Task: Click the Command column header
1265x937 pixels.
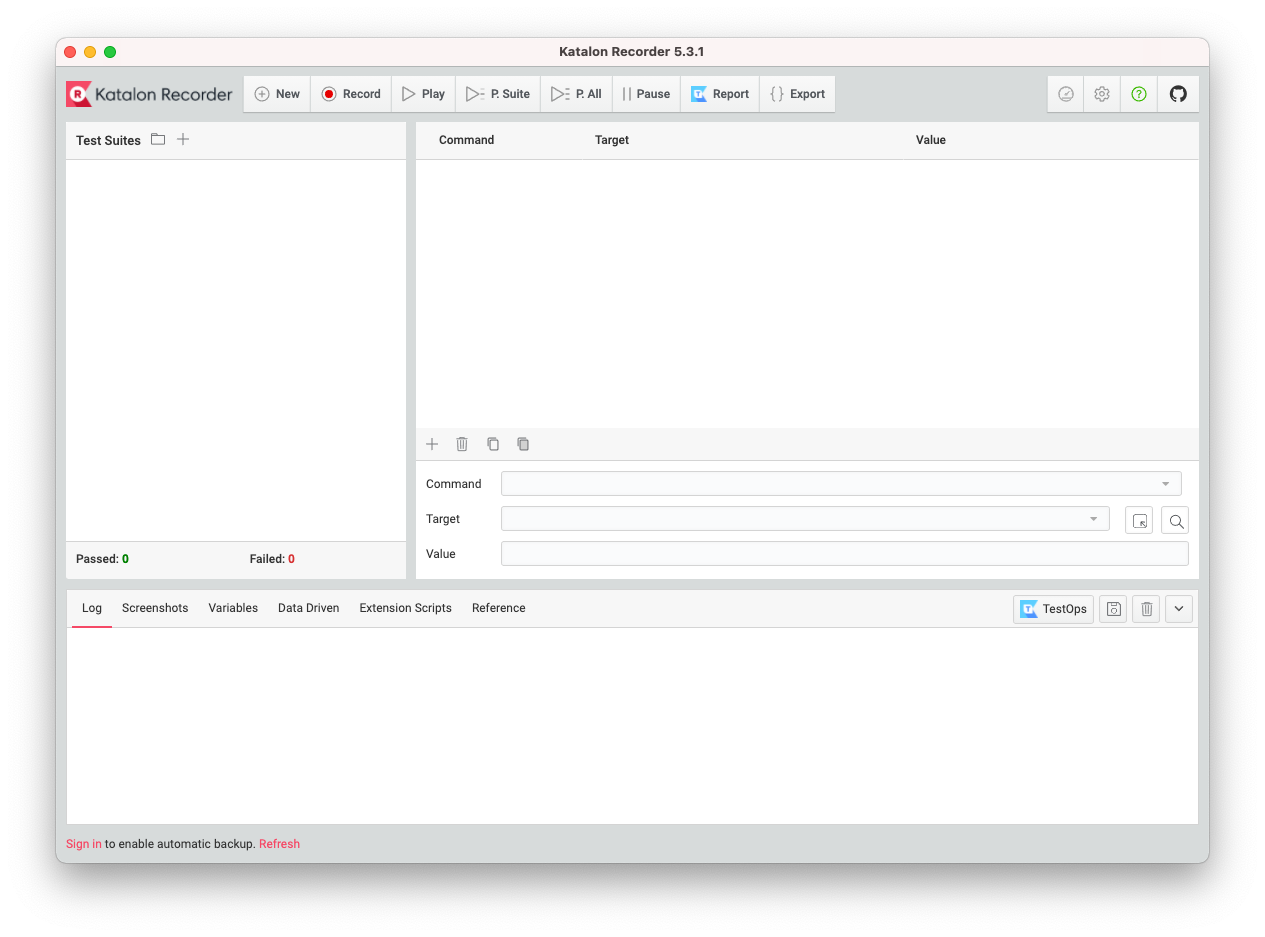Action: (467, 140)
